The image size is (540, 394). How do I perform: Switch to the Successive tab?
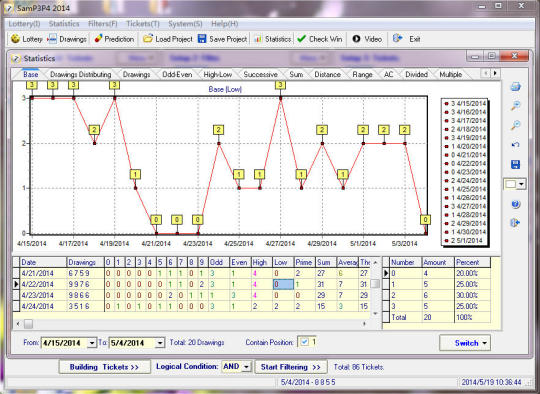[260, 74]
